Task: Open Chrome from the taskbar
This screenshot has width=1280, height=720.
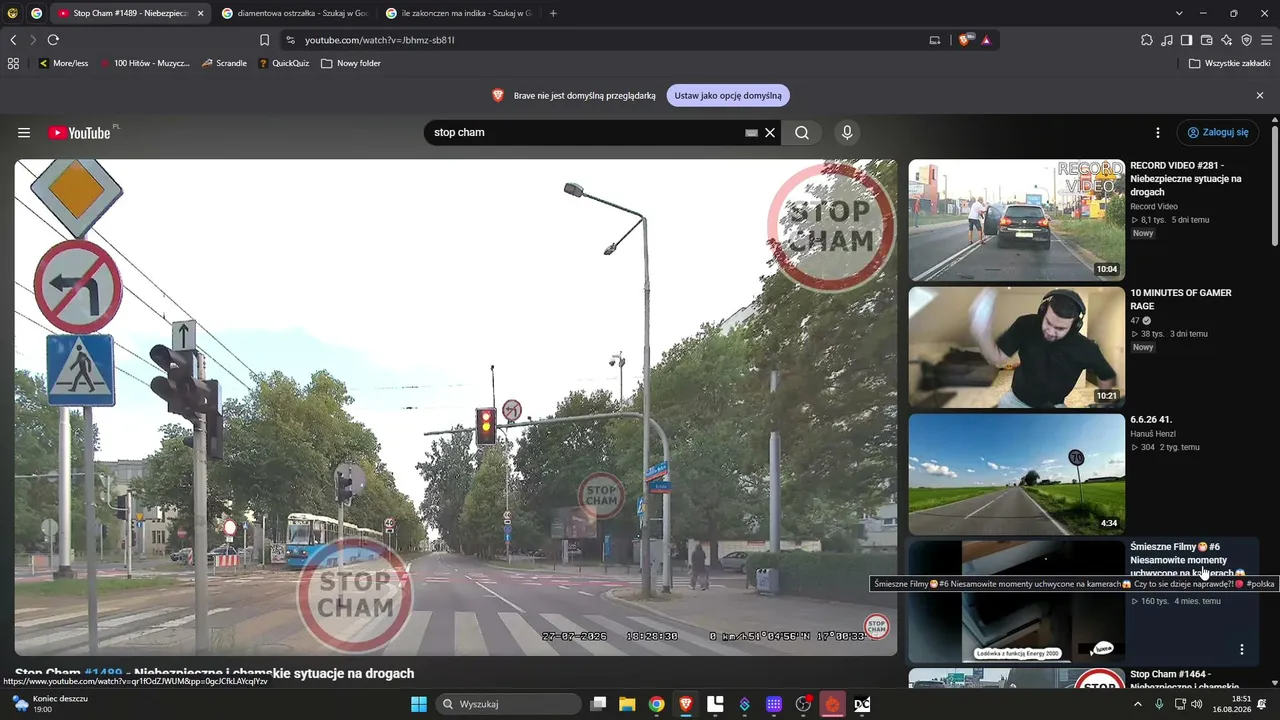Action: (x=656, y=704)
